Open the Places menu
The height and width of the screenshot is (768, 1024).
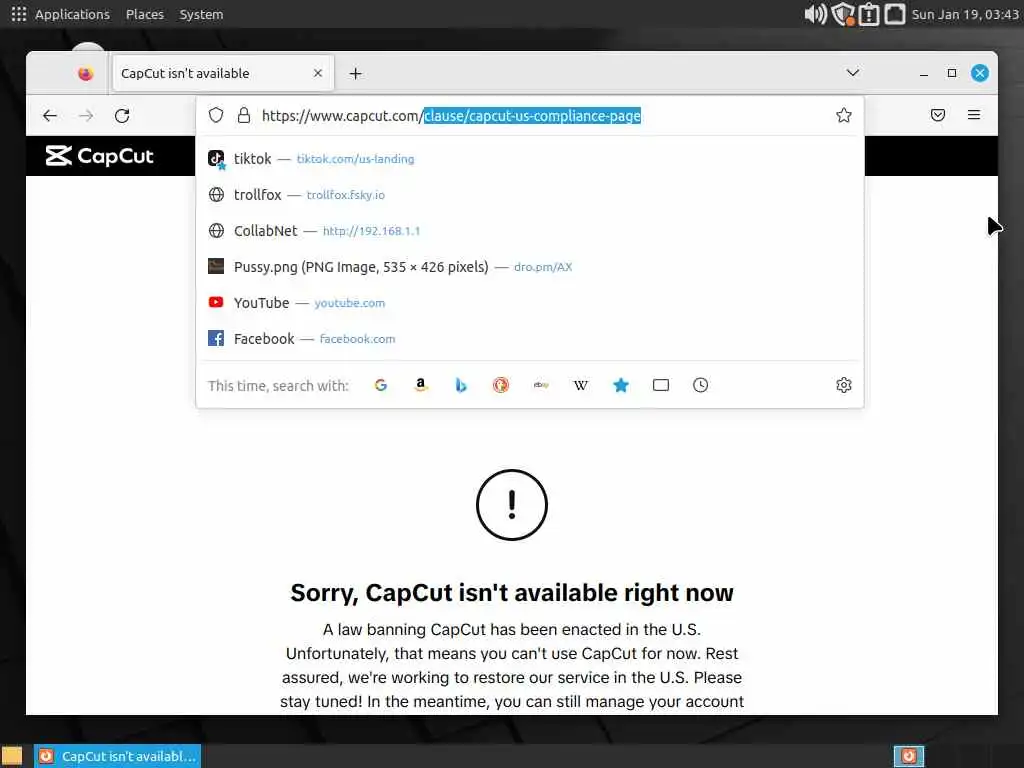pyautogui.click(x=145, y=14)
